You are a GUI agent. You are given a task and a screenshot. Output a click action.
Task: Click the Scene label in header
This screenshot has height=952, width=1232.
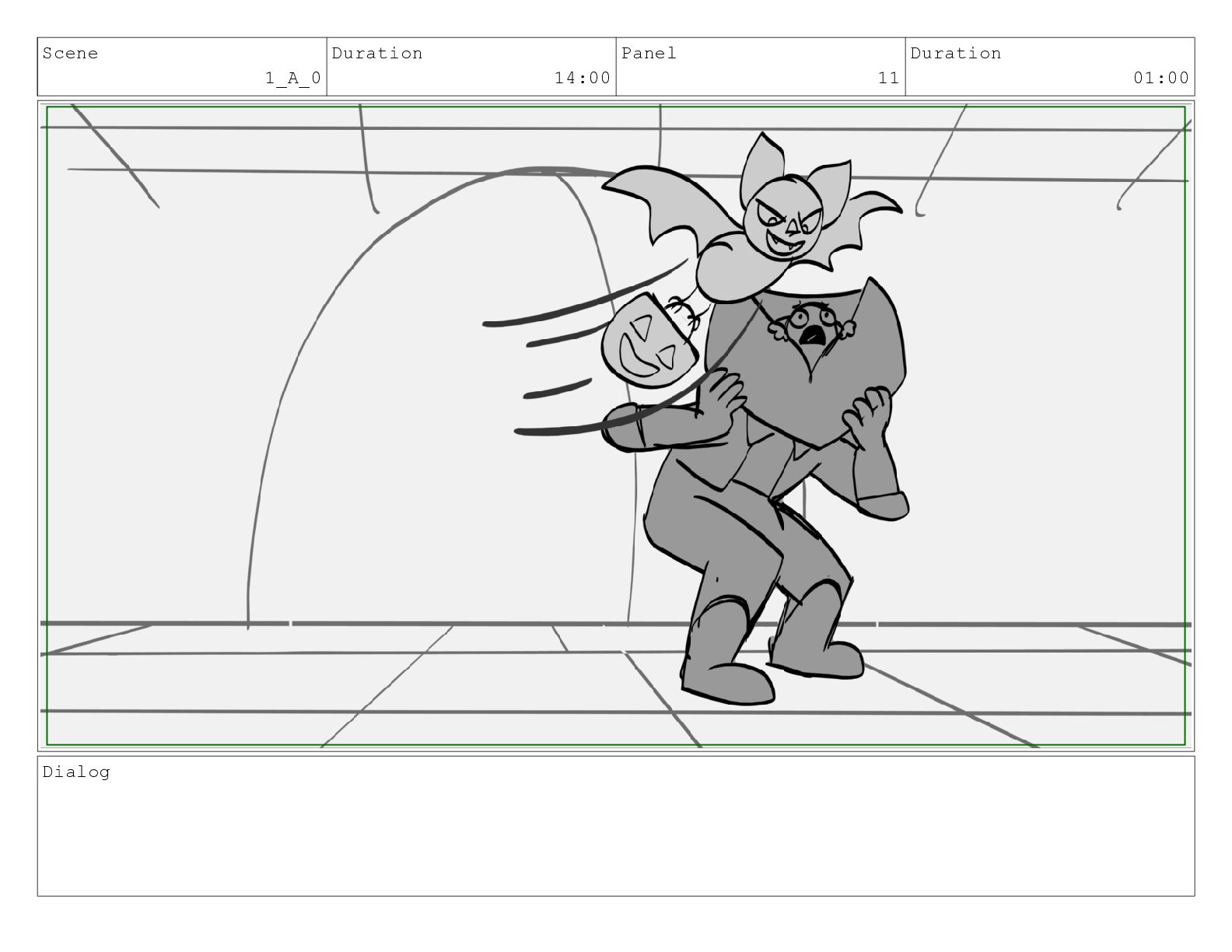(x=70, y=53)
